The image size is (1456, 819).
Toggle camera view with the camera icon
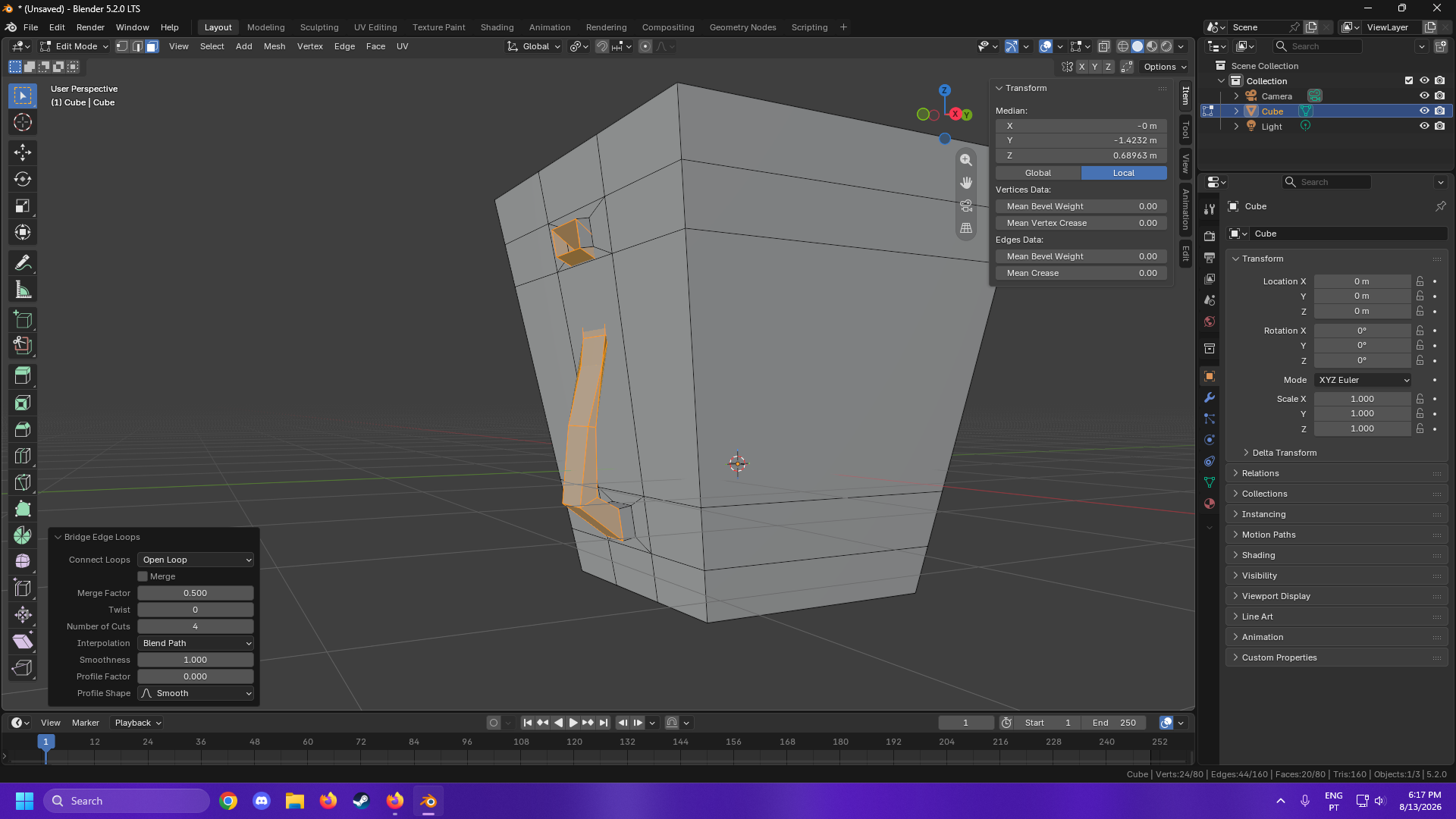point(966,206)
